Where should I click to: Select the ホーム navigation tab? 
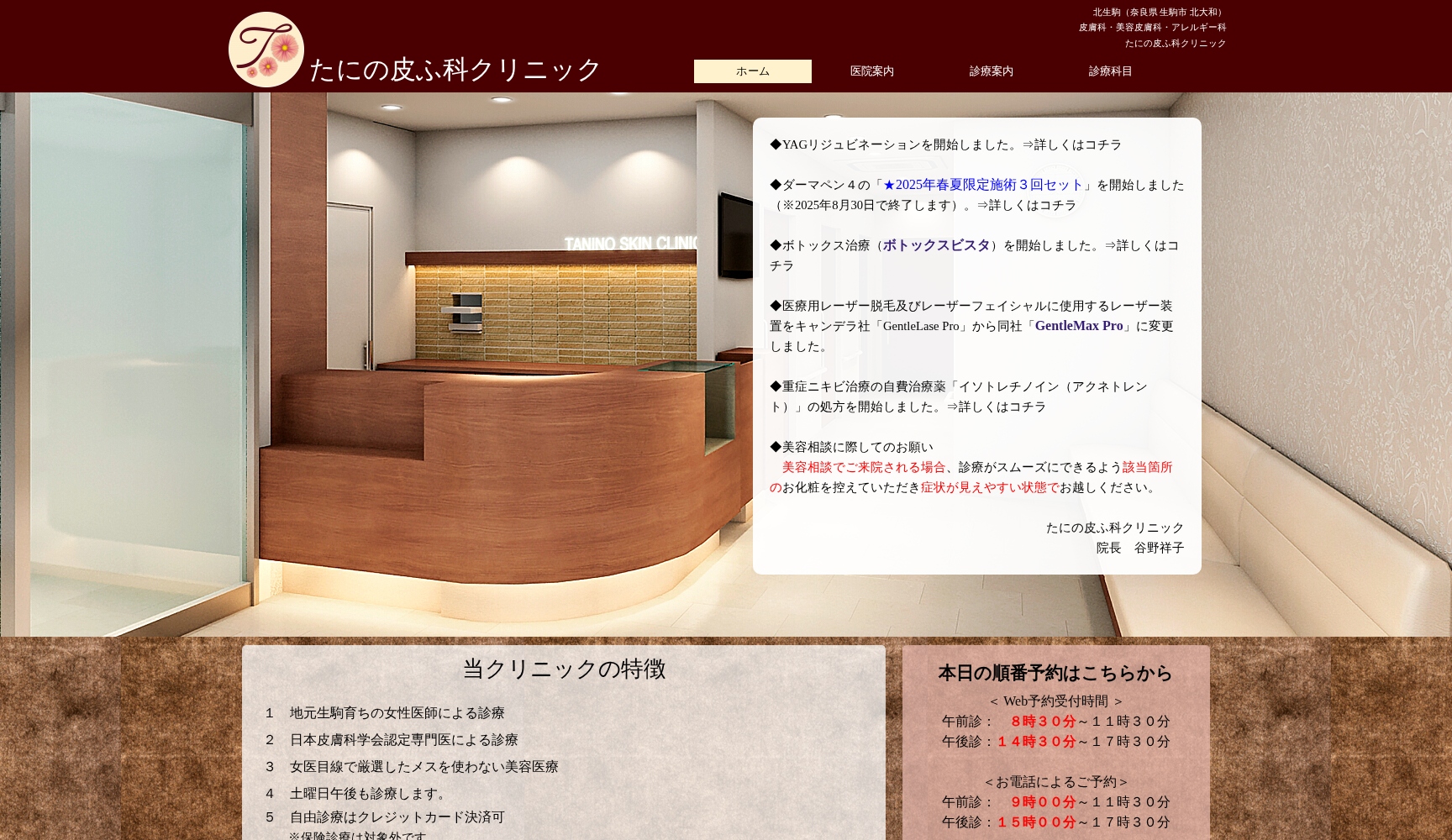pos(752,71)
